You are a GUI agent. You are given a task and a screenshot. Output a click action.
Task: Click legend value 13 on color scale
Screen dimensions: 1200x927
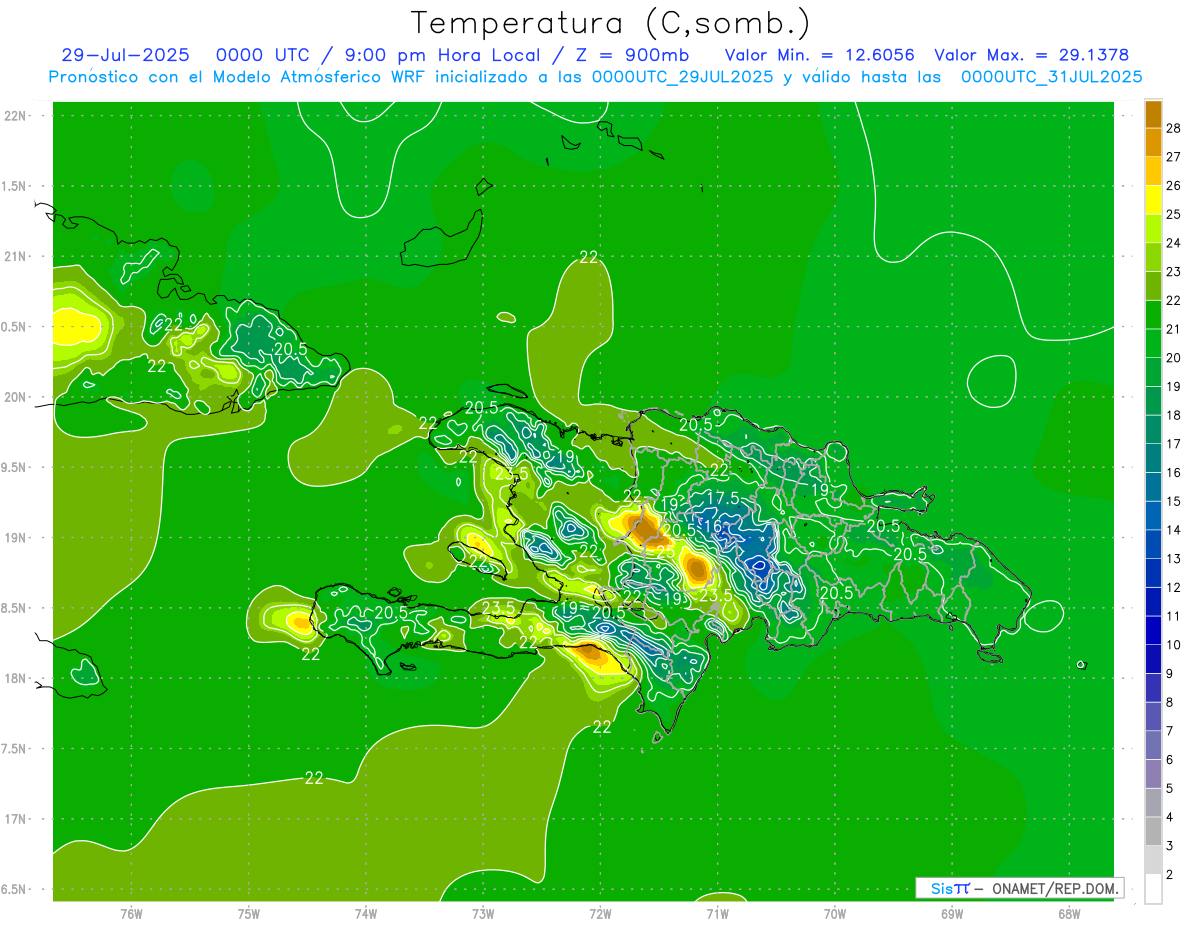[1173, 559]
